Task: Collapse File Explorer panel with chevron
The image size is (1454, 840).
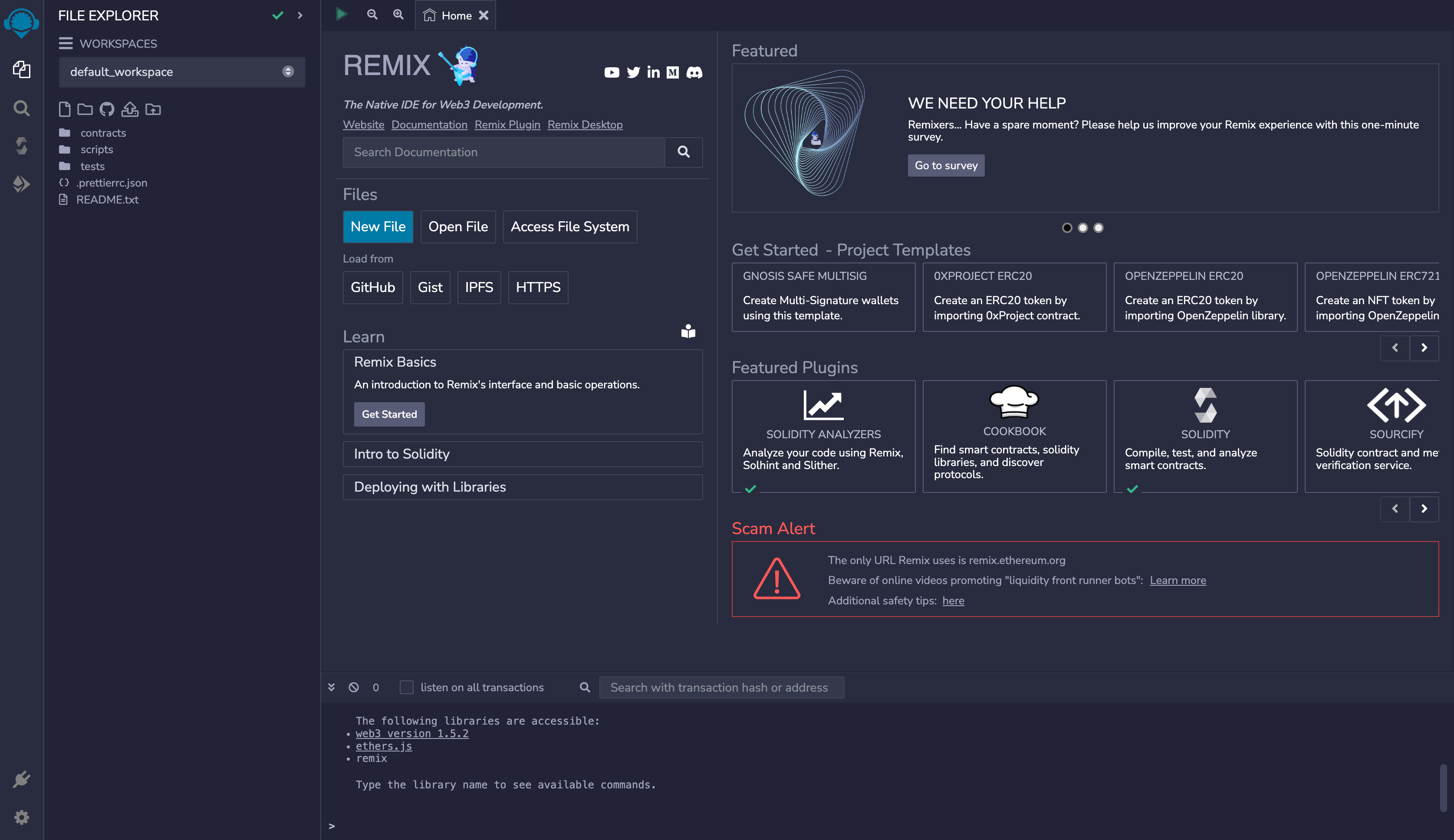Action: pos(300,15)
